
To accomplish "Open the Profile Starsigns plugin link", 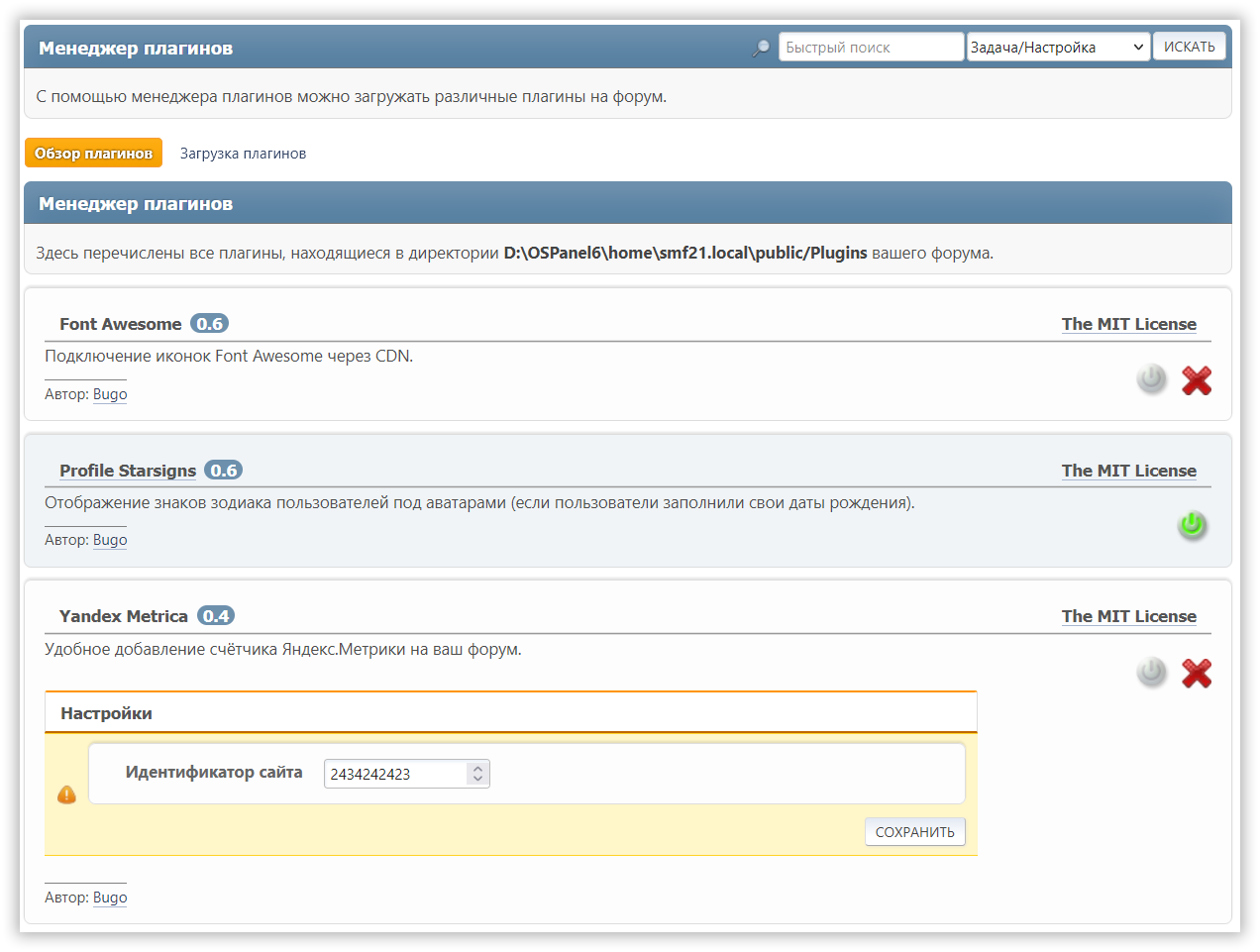I will click(128, 471).
